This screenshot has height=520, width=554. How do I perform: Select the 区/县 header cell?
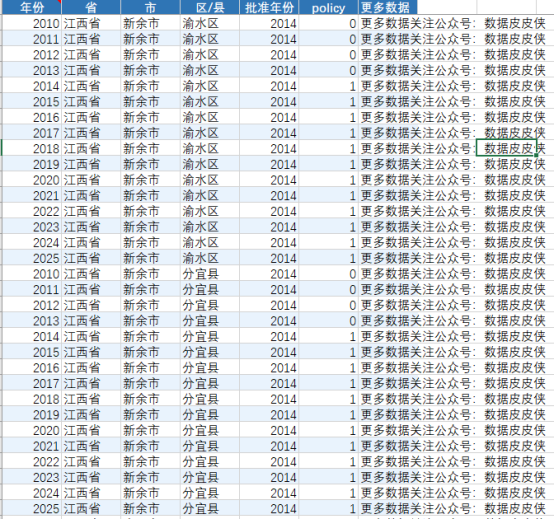pyautogui.click(x=210, y=7)
